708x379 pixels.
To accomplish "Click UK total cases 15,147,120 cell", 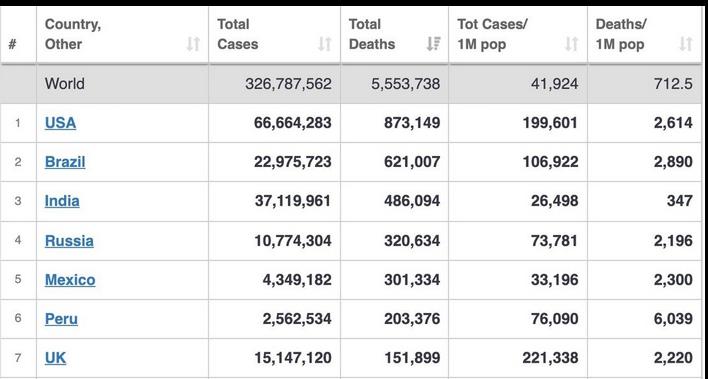I will pyautogui.click(x=293, y=358).
